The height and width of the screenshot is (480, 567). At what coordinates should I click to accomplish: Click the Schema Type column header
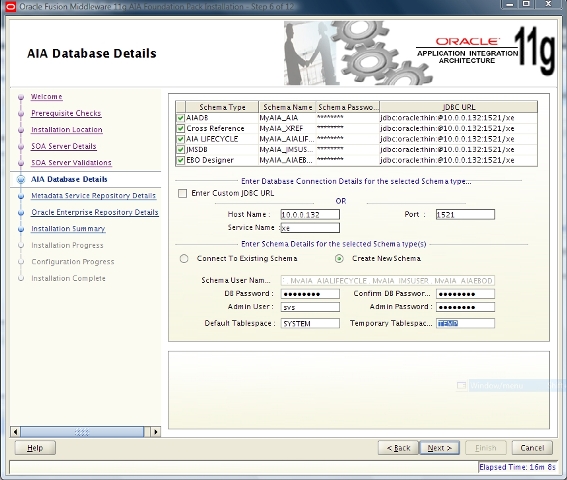(222, 107)
